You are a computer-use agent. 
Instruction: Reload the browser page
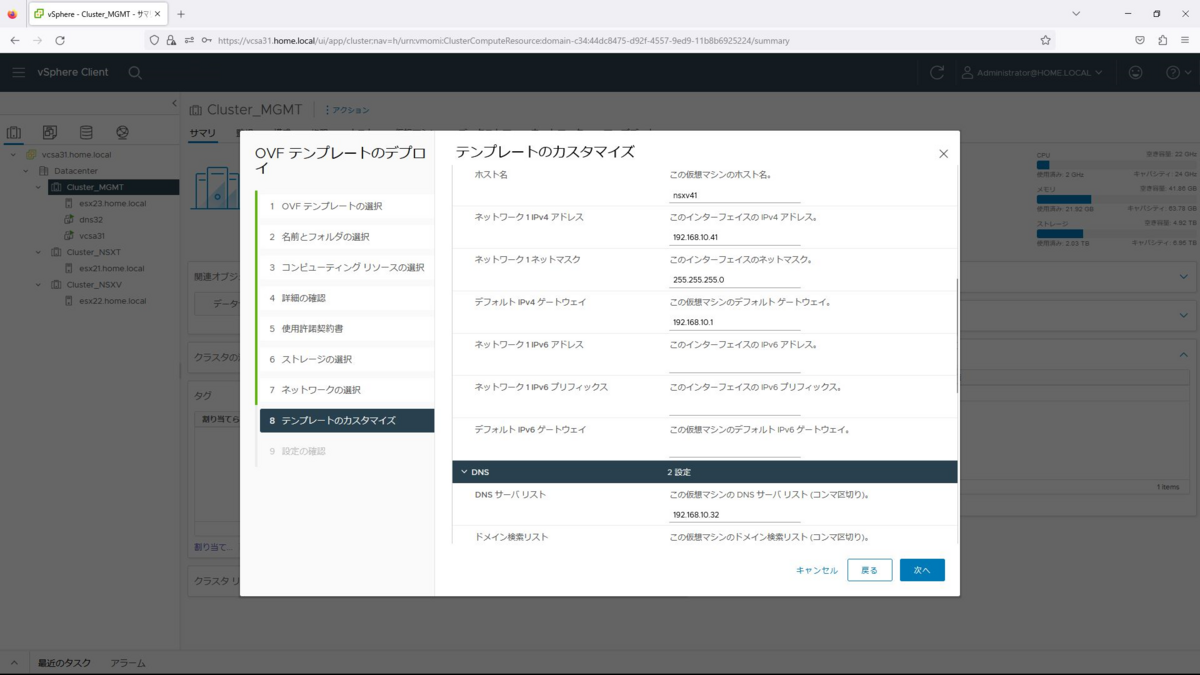pos(60,40)
